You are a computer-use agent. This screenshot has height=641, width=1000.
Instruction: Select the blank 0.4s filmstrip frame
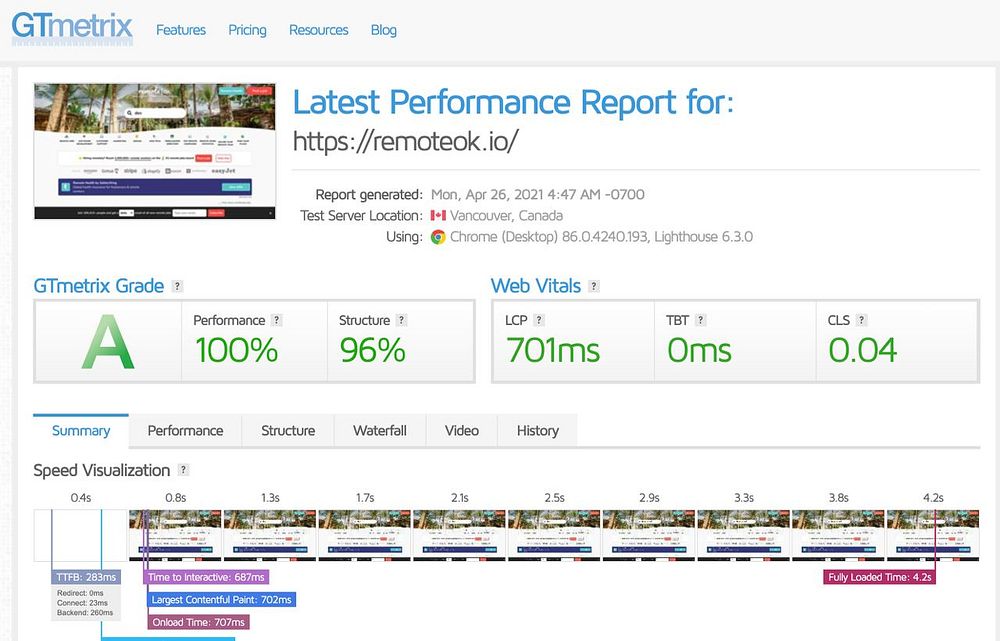[80, 535]
